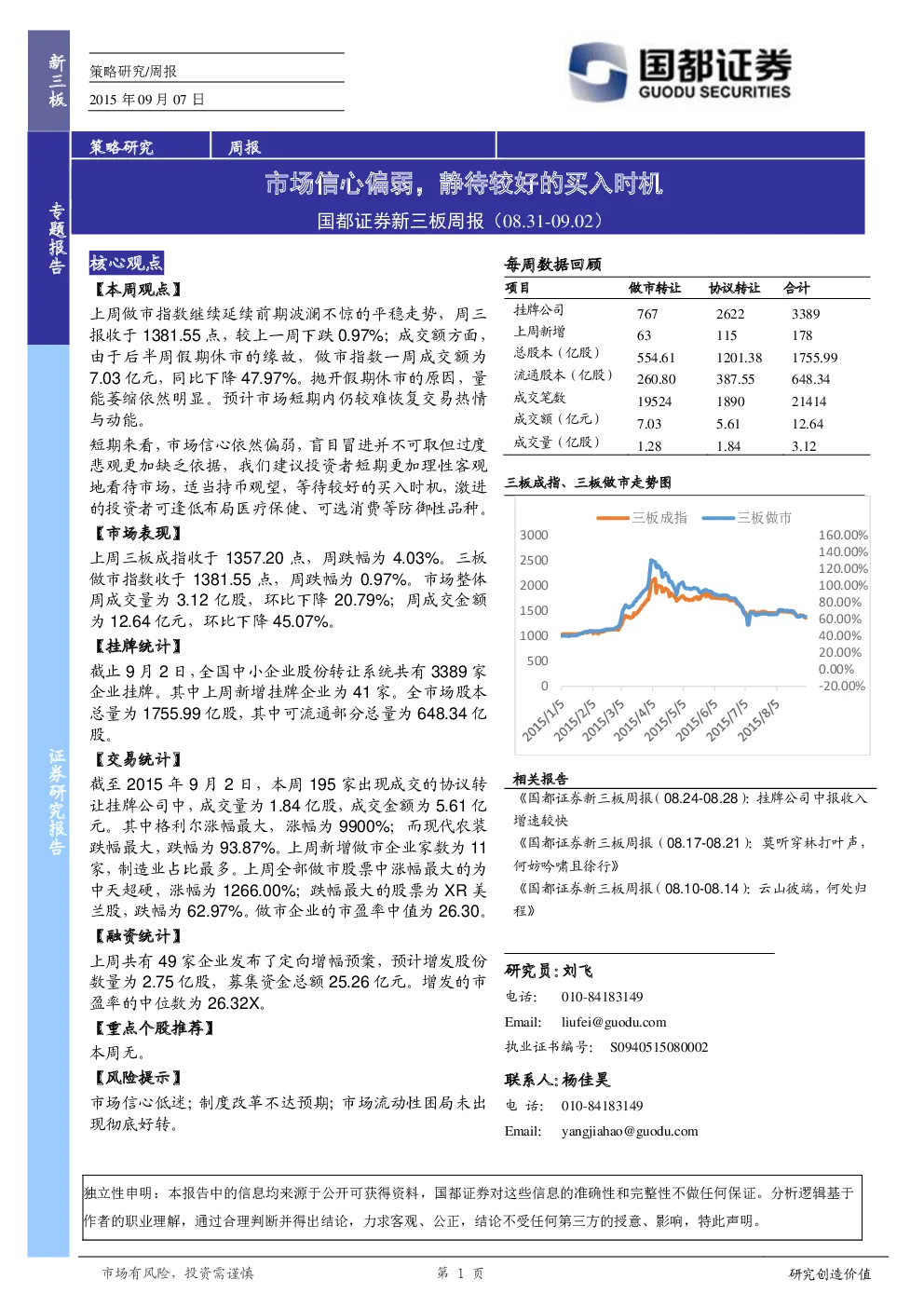The width and height of the screenshot is (924, 1307).
Task: Click the 相关报告 heading
Action: (540, 779)
